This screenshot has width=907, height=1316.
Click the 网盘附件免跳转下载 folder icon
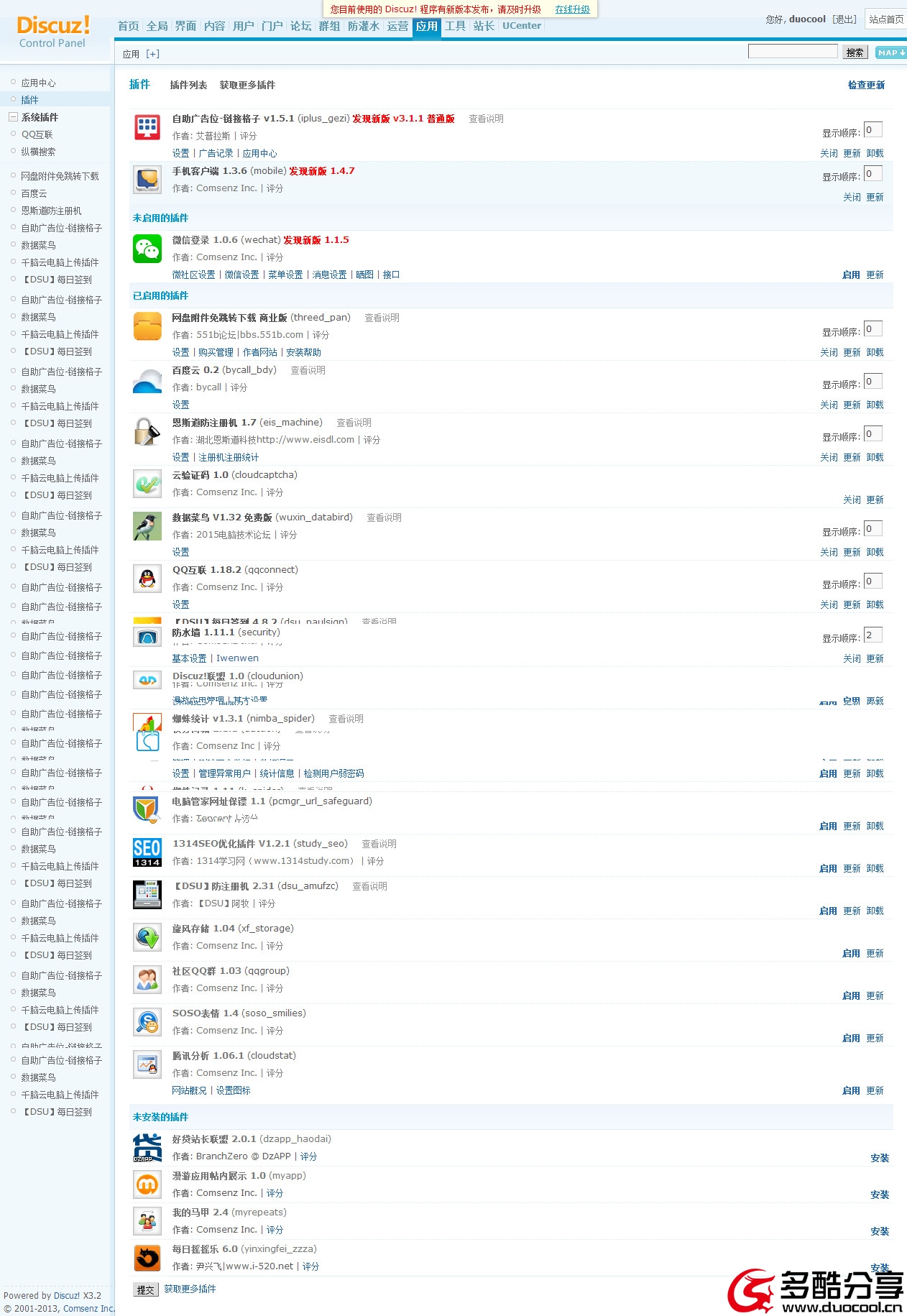point(147,326)
